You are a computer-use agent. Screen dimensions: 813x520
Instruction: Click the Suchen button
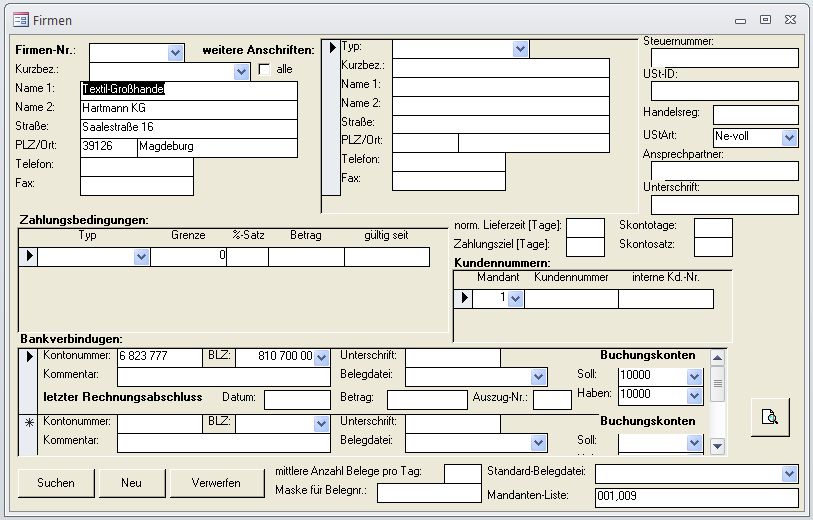pos(56,483)
